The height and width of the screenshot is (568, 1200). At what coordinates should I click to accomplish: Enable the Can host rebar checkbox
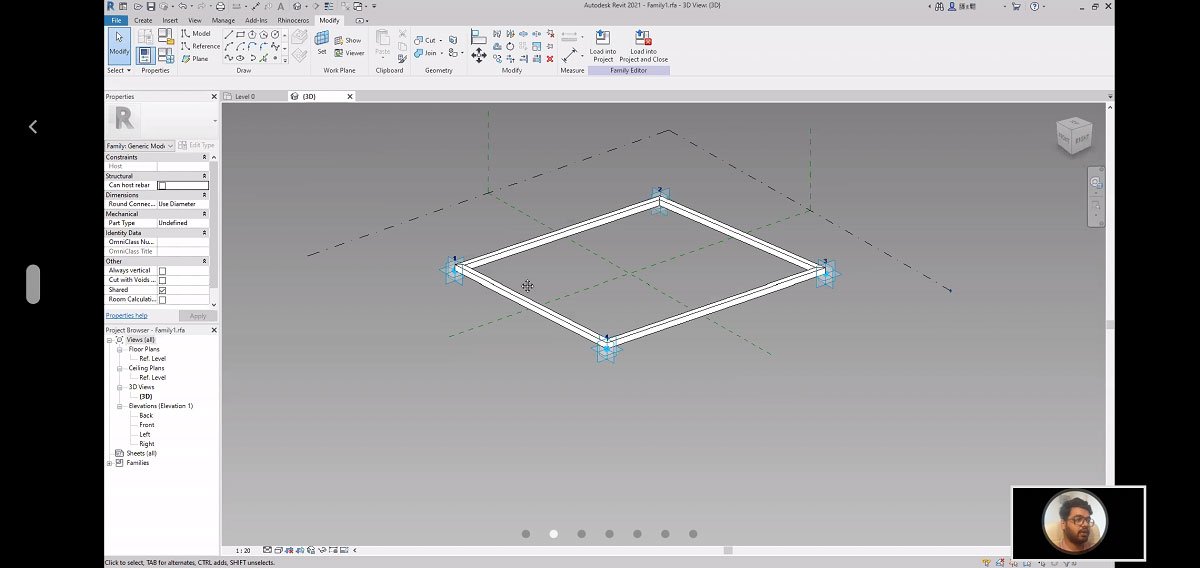162,185
